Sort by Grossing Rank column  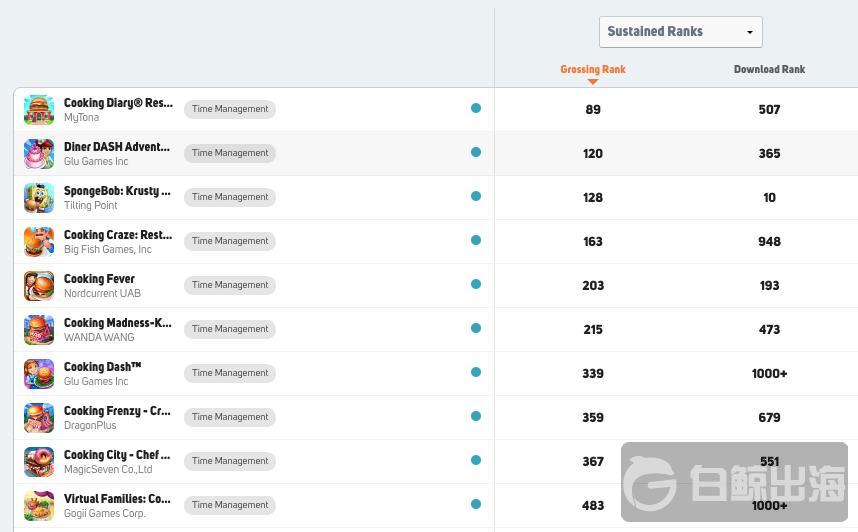[x=592, y=69]
